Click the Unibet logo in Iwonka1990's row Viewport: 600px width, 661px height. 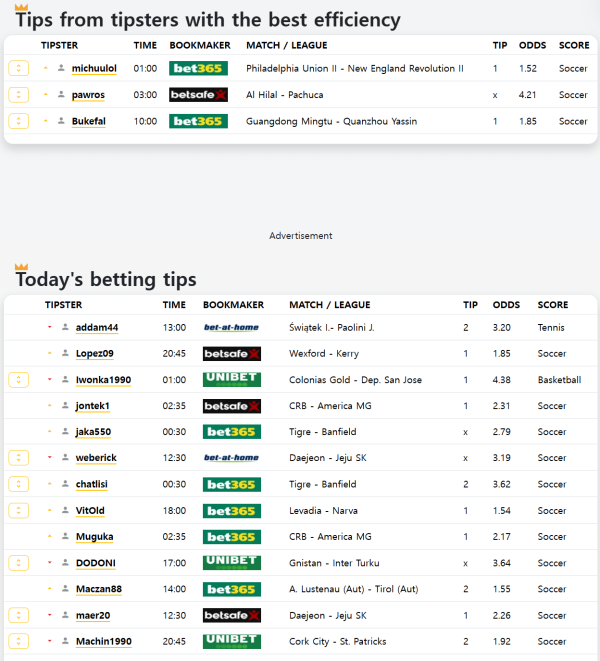pyautogui.click(x=231, y=380)
